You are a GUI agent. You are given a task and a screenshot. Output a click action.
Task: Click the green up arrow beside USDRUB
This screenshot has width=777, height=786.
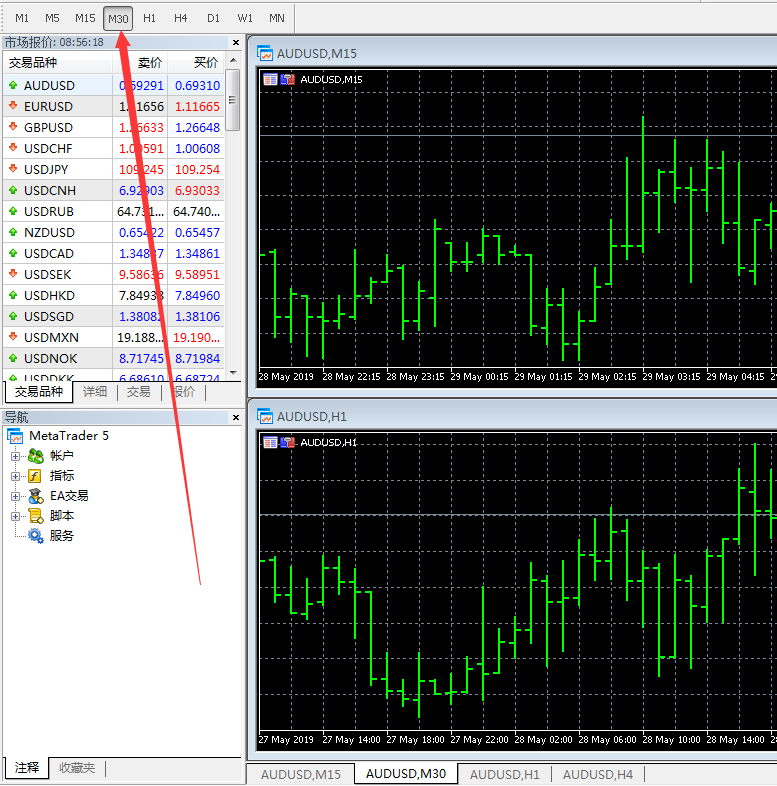coord(13,212)
